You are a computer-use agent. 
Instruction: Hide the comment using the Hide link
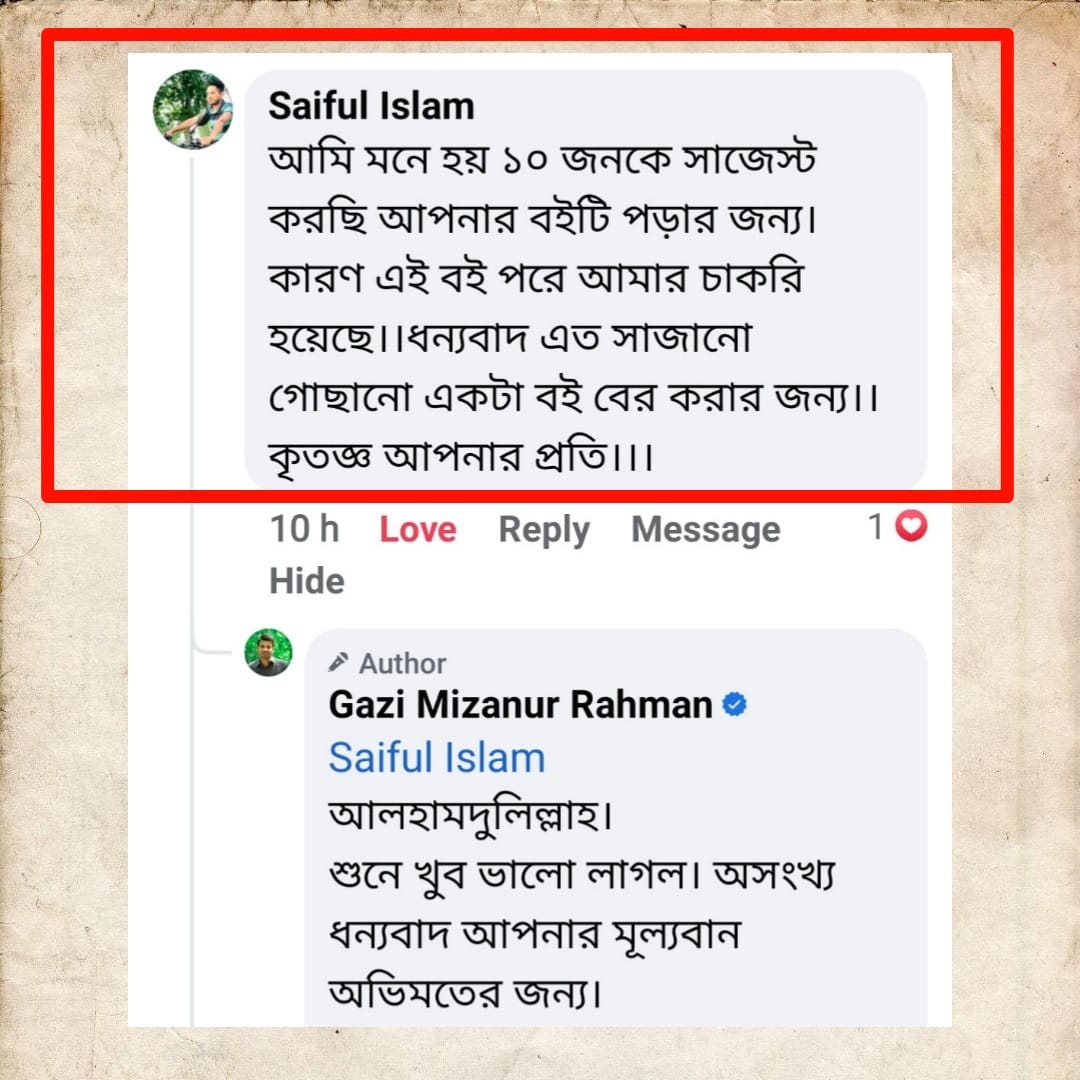(307, 581)
